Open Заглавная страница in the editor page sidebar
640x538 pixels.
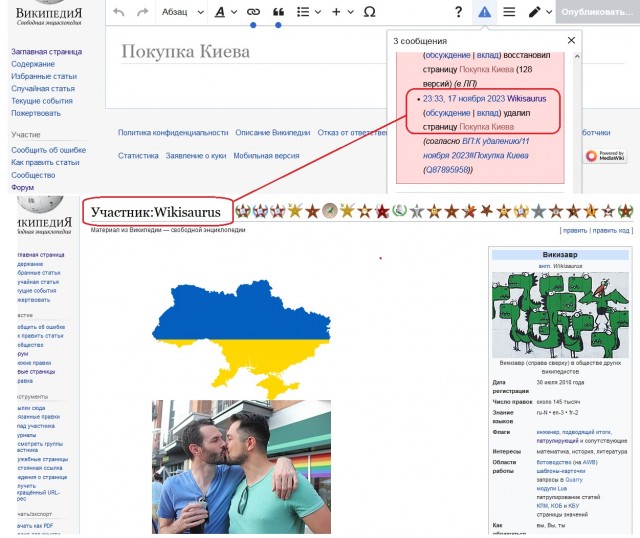tap(47, 52)
